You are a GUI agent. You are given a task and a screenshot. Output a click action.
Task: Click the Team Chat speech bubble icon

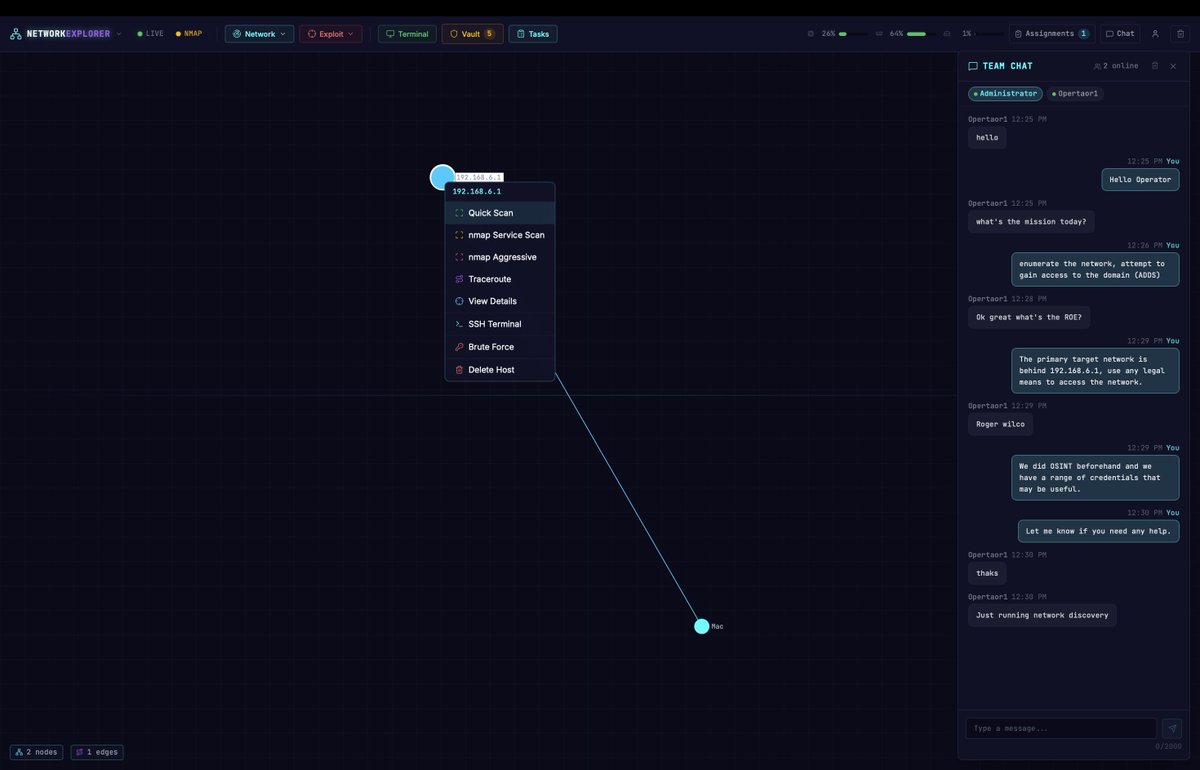(x=973, y=66)
